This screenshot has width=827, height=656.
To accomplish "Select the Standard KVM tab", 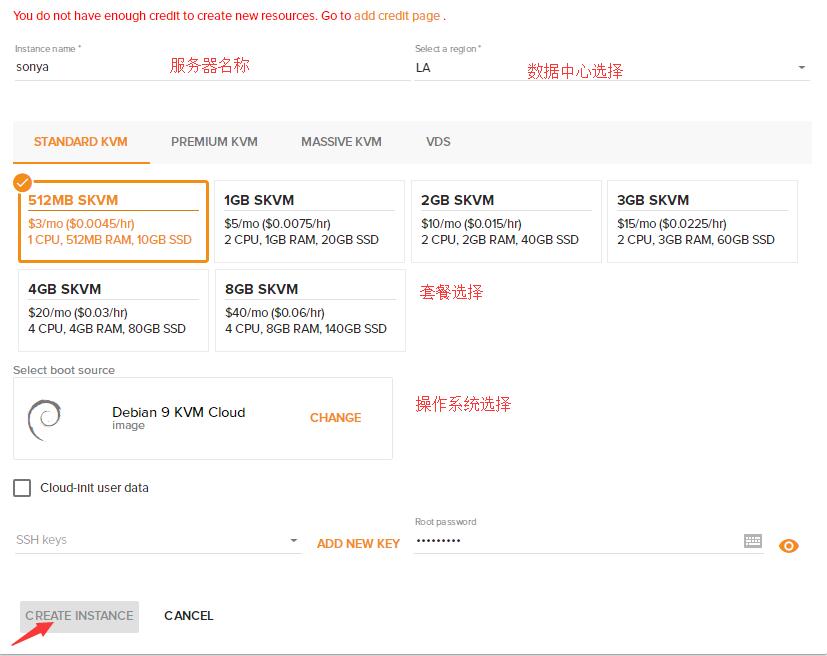I will click(x=81, y=142).
